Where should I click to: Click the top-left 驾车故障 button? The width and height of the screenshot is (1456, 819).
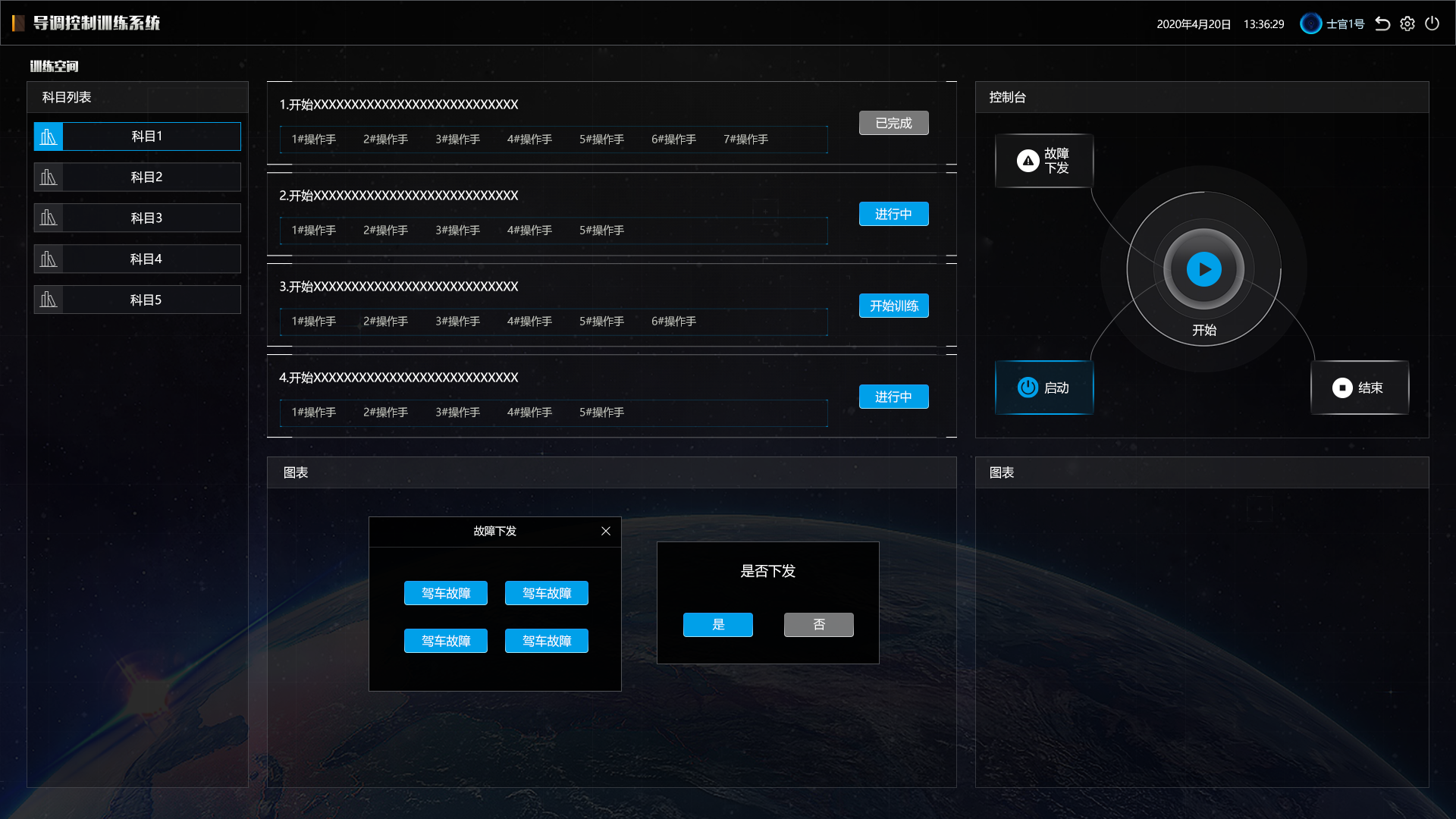(446, 593)
